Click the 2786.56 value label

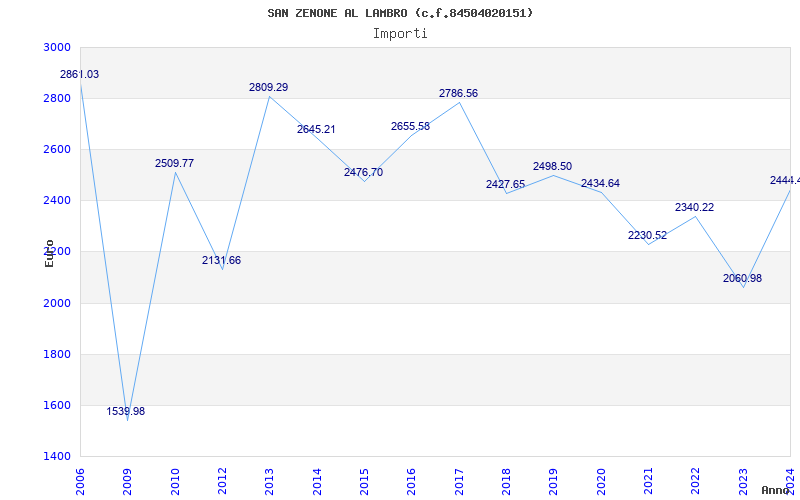pyautogui.click(x=458, y=93)
